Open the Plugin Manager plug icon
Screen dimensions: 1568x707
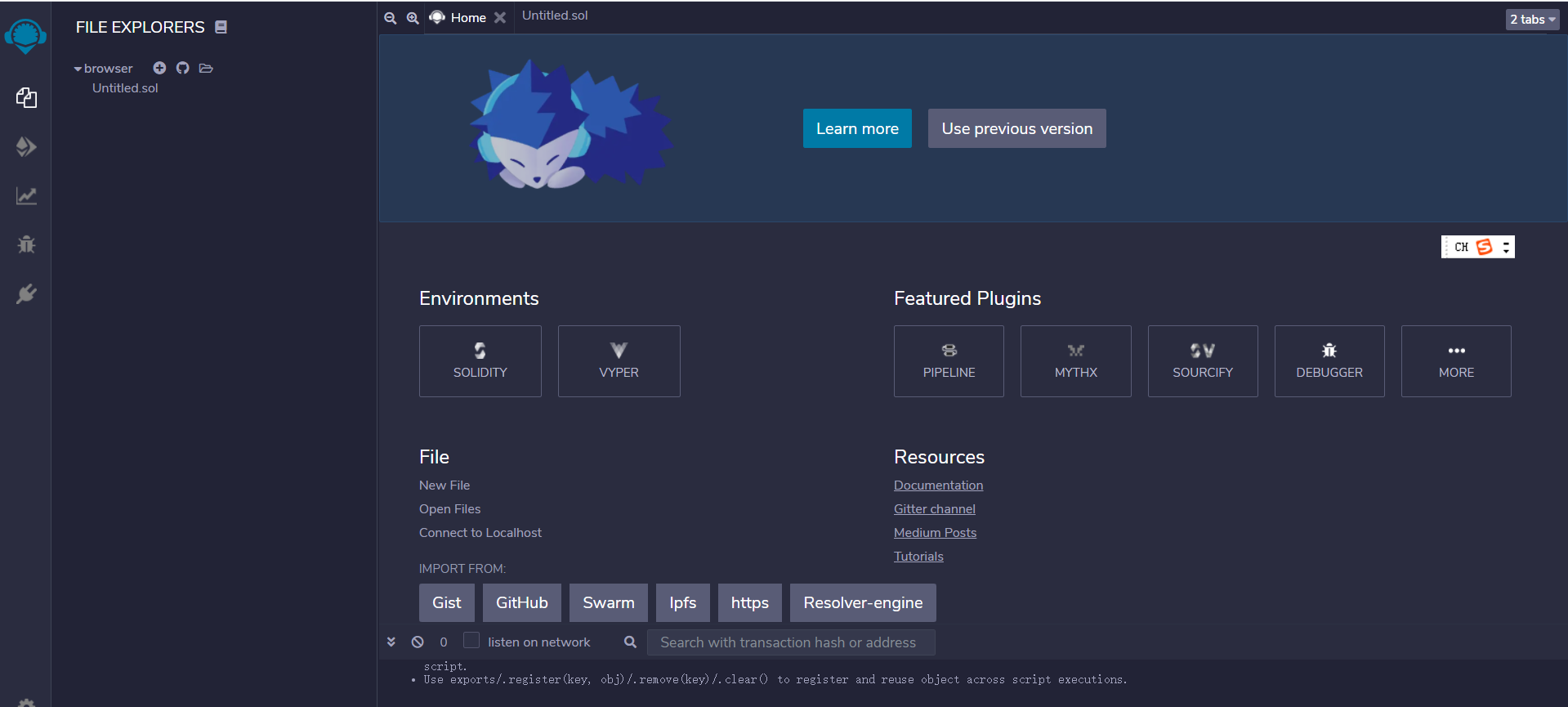26,293
